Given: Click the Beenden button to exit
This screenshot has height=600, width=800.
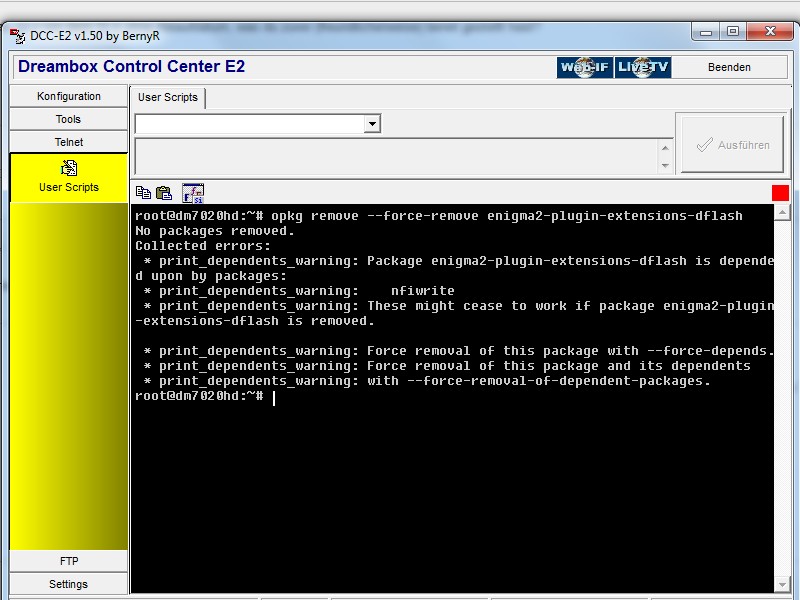Looking at the screenshot, I should 729,67.
